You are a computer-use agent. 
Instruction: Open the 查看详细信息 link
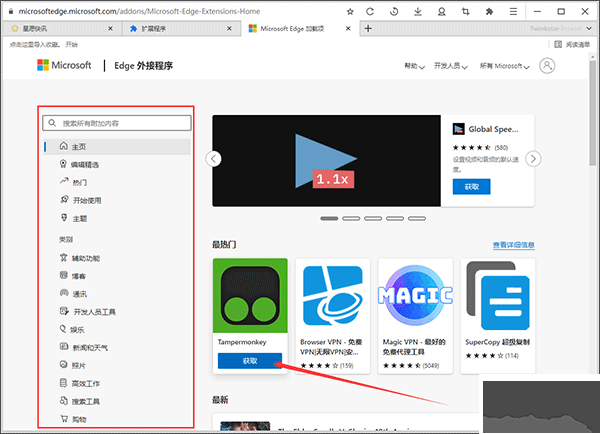coord(513,245)
